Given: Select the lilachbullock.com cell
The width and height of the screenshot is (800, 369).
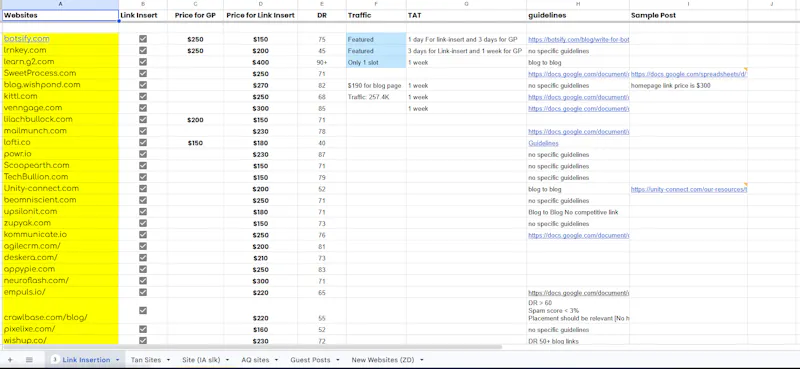Looking at the screenshot, I should 60,119.
